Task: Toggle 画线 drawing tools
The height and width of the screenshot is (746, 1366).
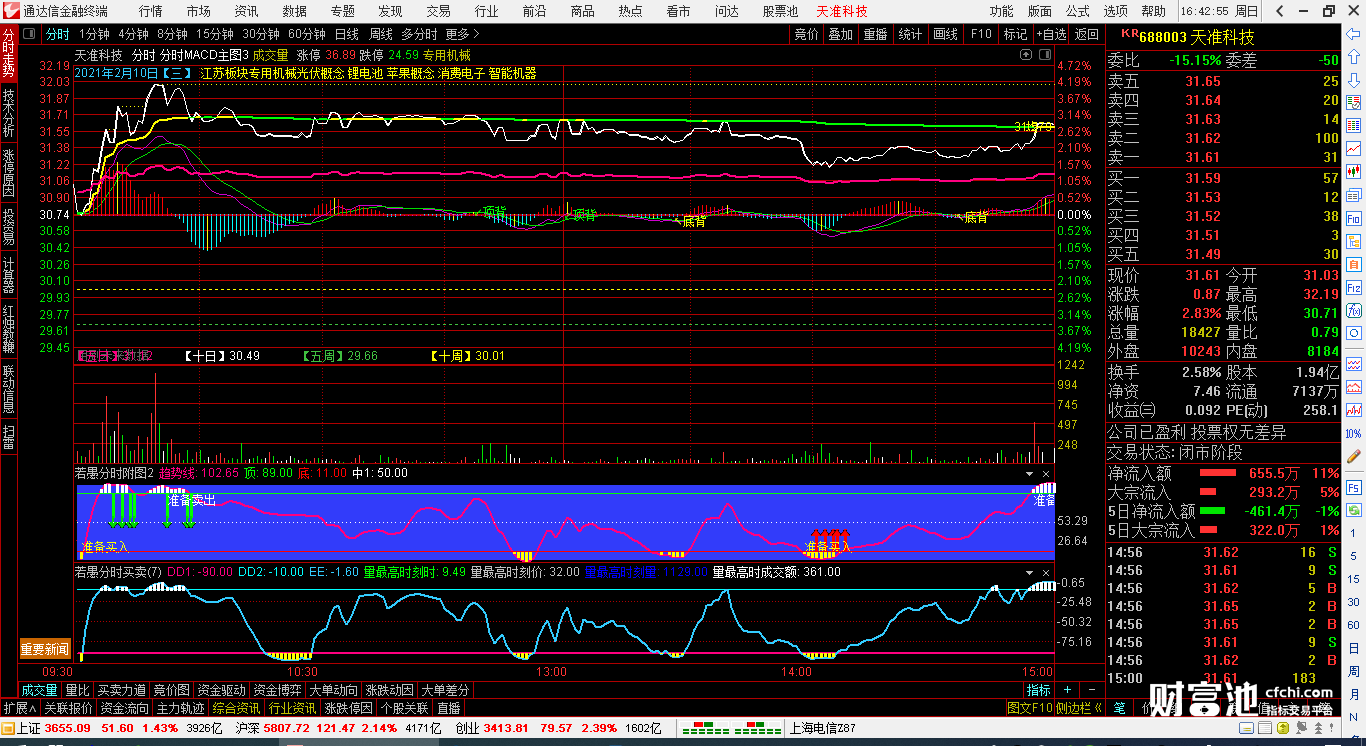Action: [x=945, y=34]
